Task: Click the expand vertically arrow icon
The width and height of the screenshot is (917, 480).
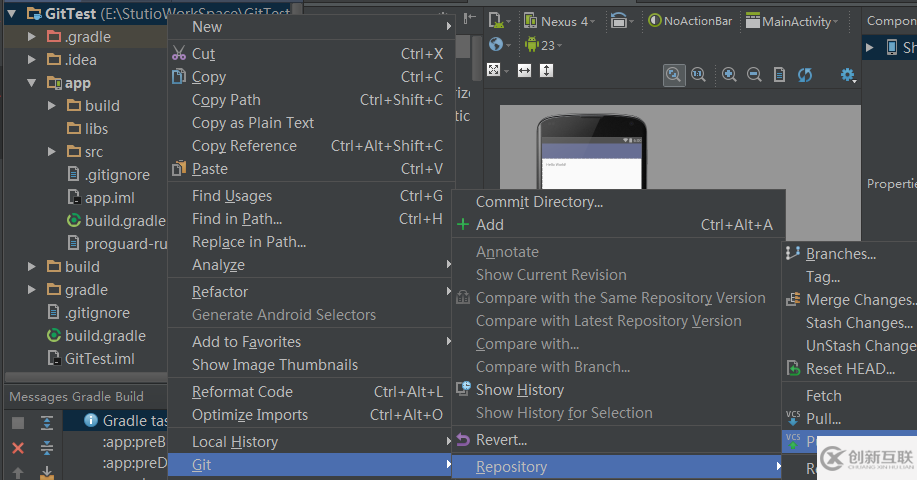Action: [x=546, y=70]
